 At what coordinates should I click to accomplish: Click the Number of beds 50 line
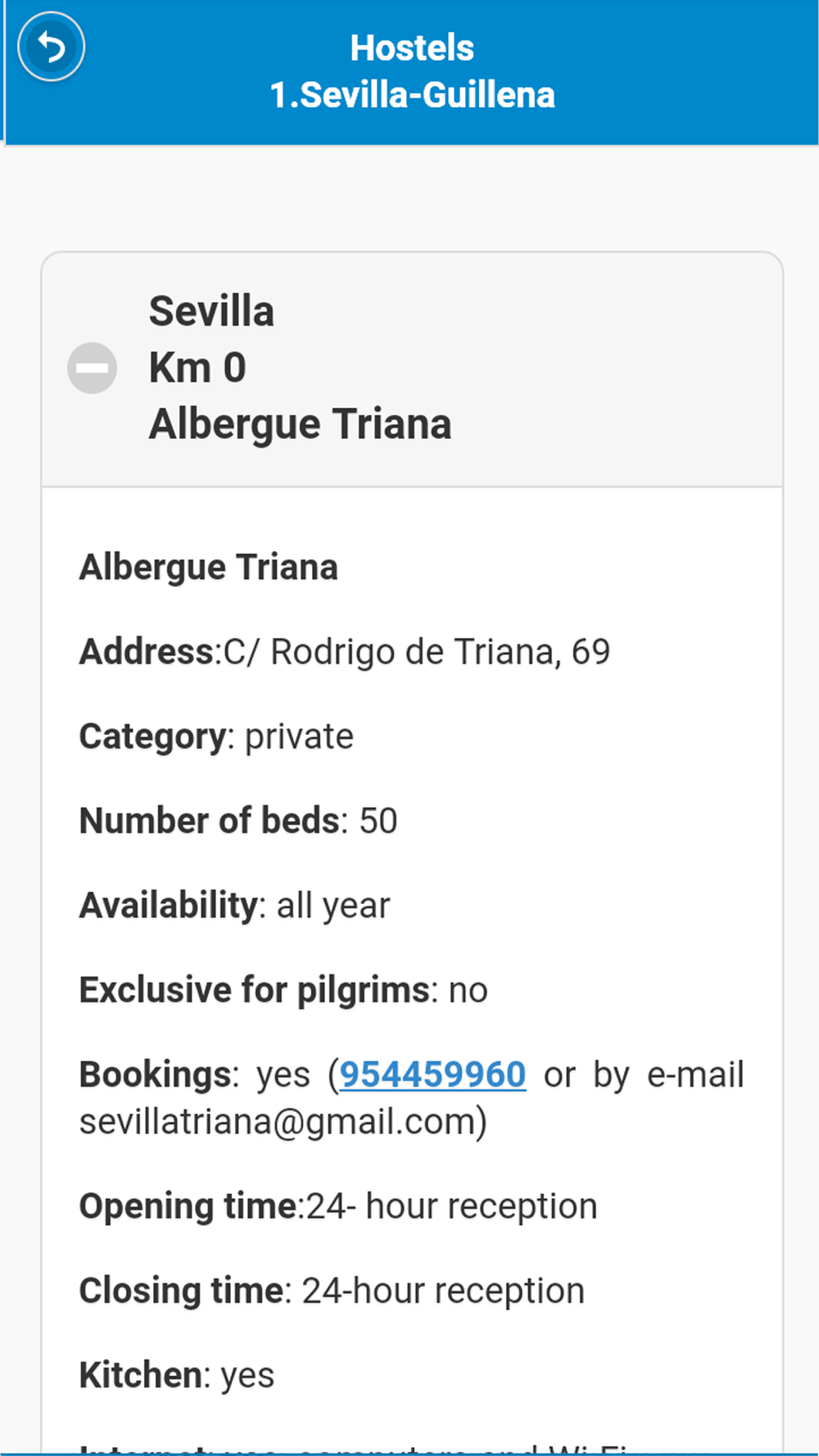tap(238, 821)
